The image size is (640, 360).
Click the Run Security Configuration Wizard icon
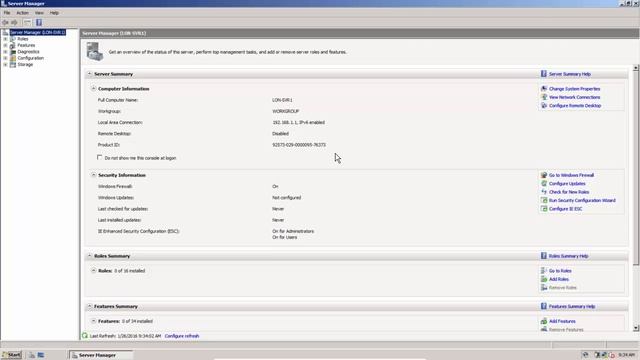tap(544, 200)
